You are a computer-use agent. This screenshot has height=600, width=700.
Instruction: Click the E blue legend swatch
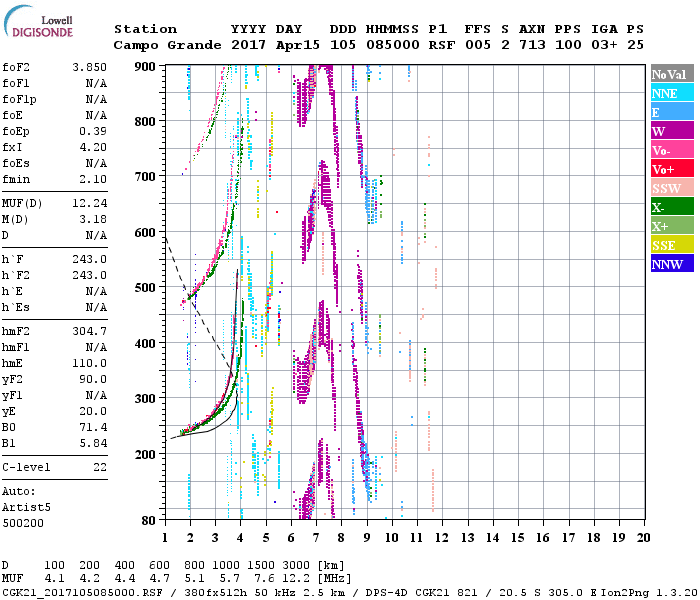(x=672, y=112)
